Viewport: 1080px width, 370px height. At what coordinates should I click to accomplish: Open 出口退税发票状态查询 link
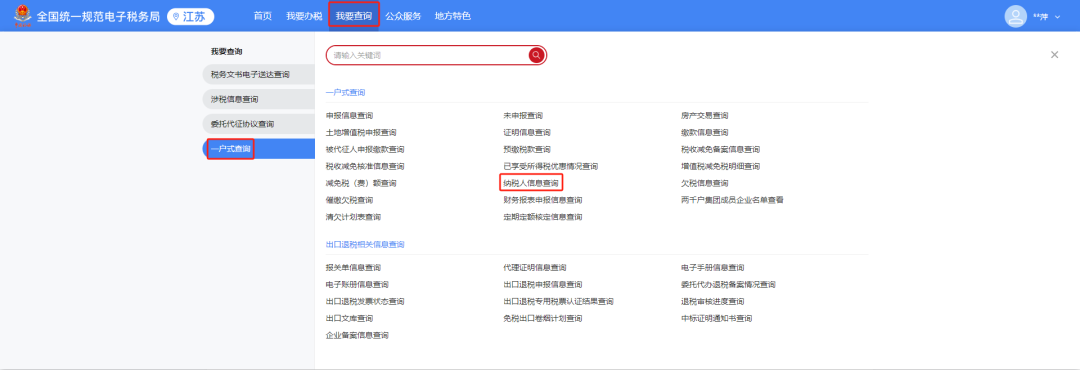[x=365, y=302]
